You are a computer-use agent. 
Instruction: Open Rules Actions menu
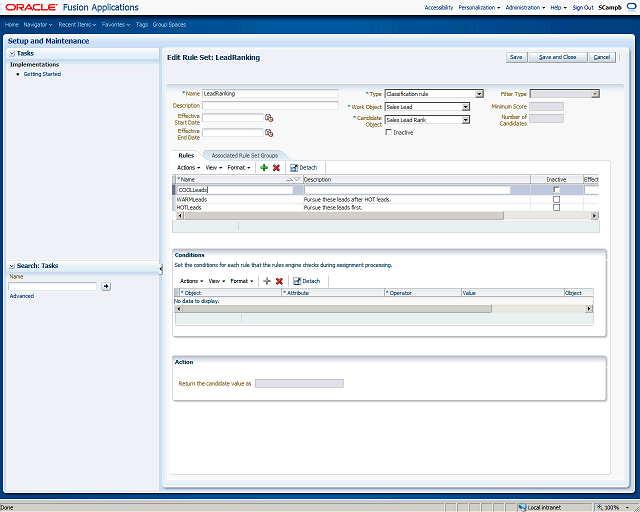tap(188, 167)
